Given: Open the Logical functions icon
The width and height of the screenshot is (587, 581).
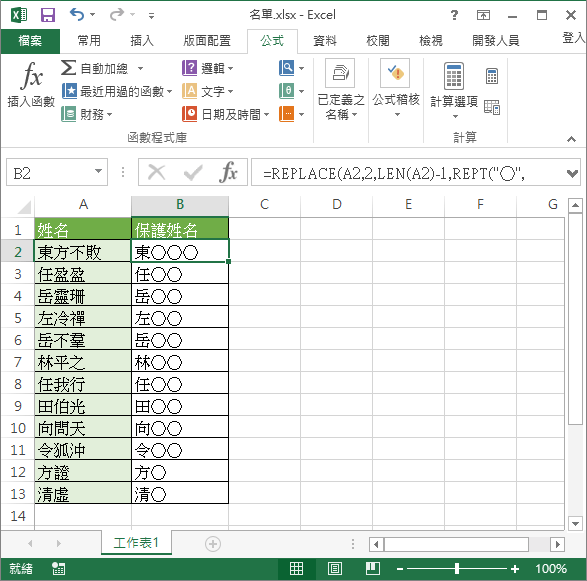Looking at the screenshot, I should [189, 68].
